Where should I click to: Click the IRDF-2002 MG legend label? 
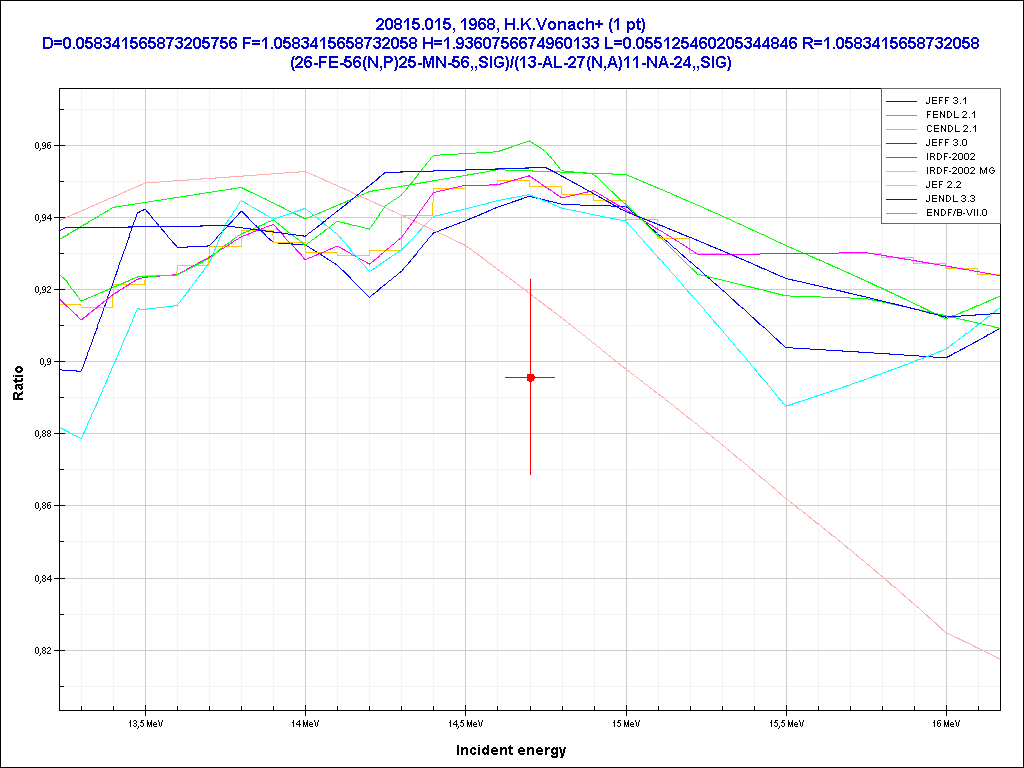(x=959, y=171)
